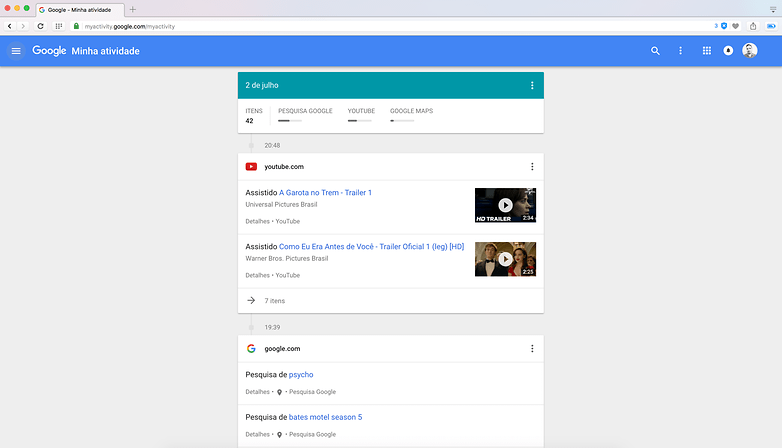Open bates motel season 5 search
The image size is (782, 448).
pyautogui.click(x=325, y=417)
